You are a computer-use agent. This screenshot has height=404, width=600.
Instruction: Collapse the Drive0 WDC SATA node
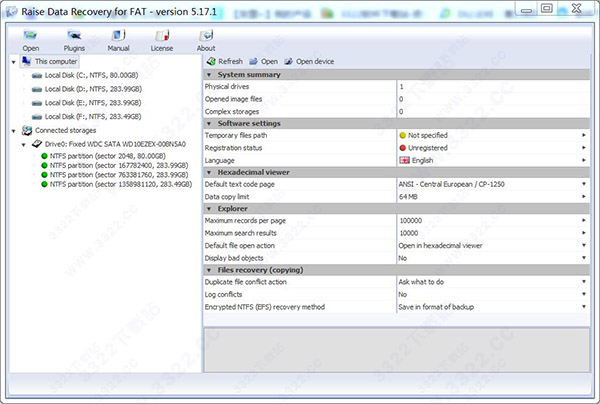click(24, 145)
